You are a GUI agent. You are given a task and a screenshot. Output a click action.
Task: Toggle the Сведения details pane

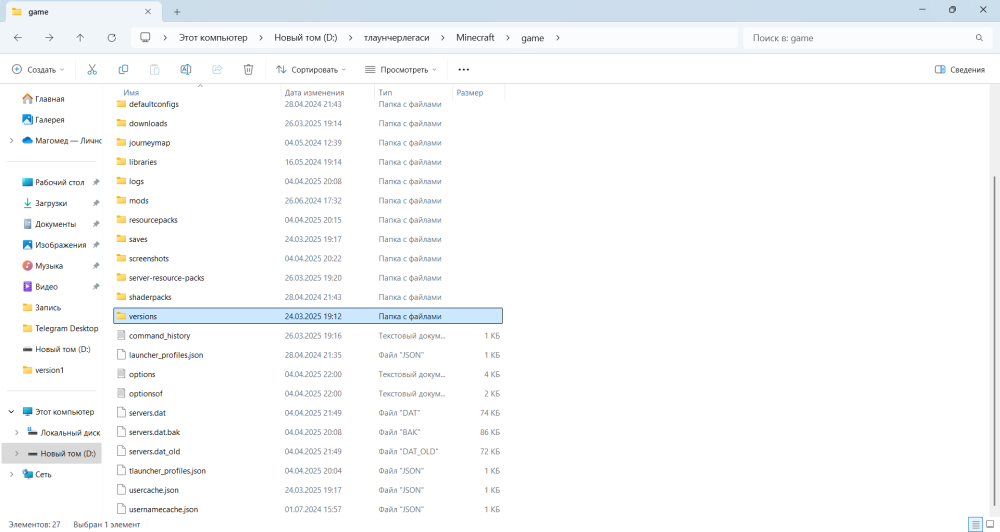click(x=960, y=70)
